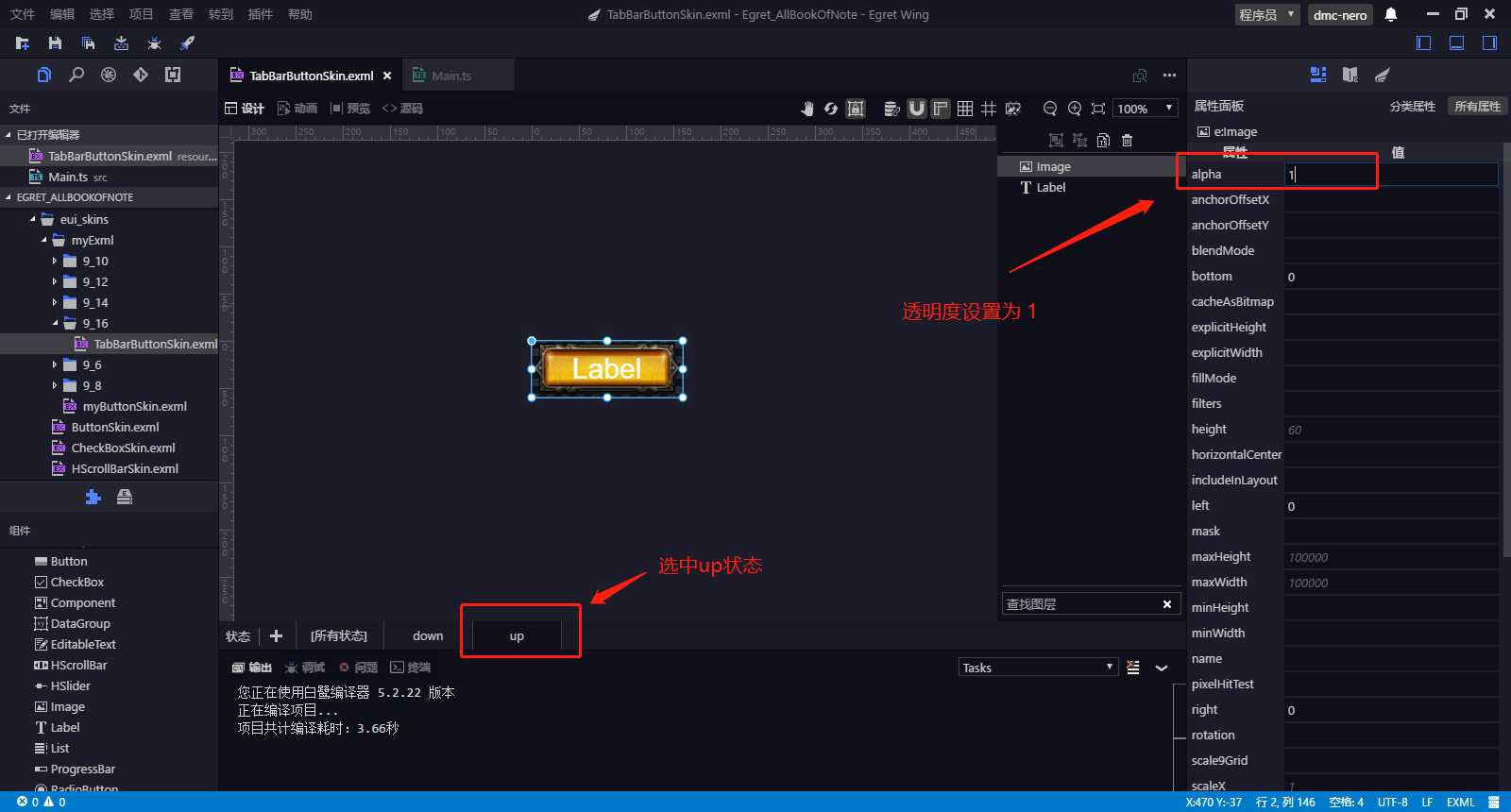1511x812 pixels.
Task: Click the new project folder icon
Action: [23, 43]
